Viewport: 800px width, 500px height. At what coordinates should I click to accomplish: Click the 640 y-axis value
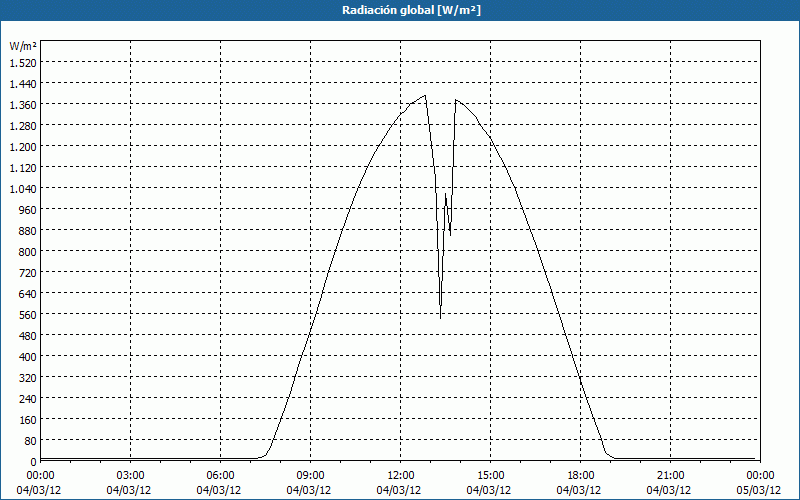pos(28,294)
